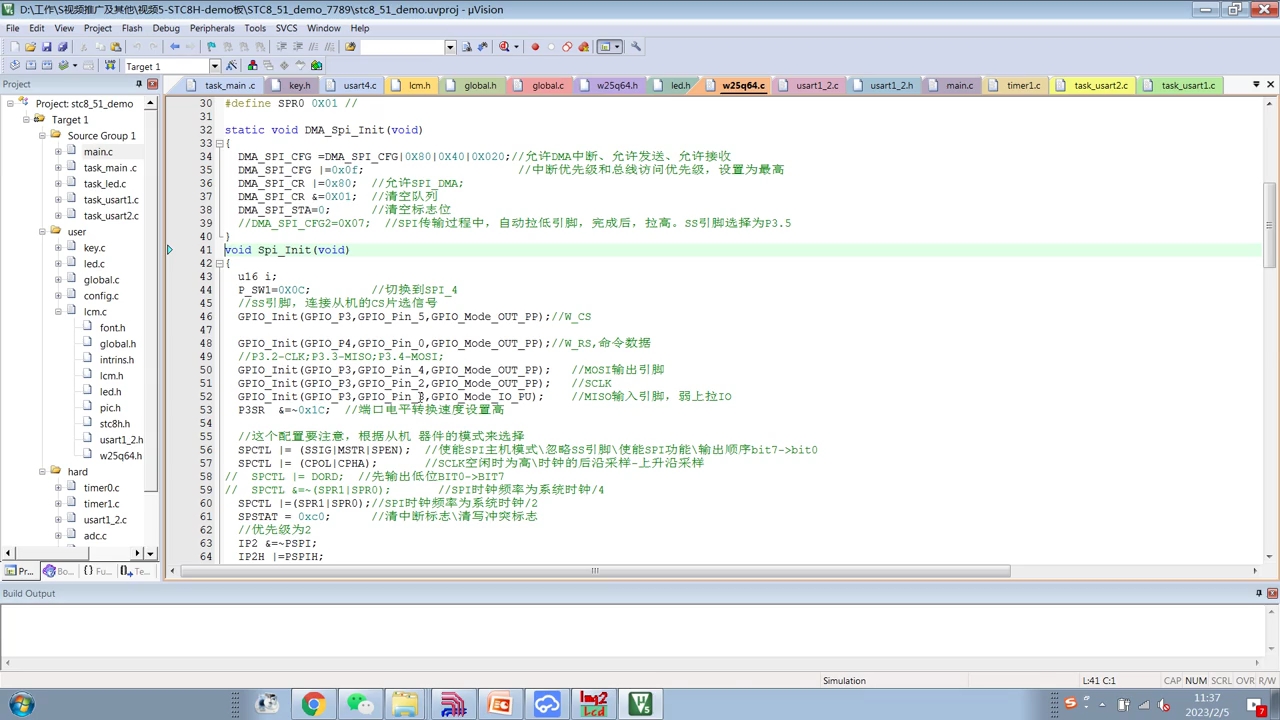Image resolution: width=1280 pixels, height=720 pixels.
Task: Collapse the user group in project tree
Action: click(x=42, y=231)
